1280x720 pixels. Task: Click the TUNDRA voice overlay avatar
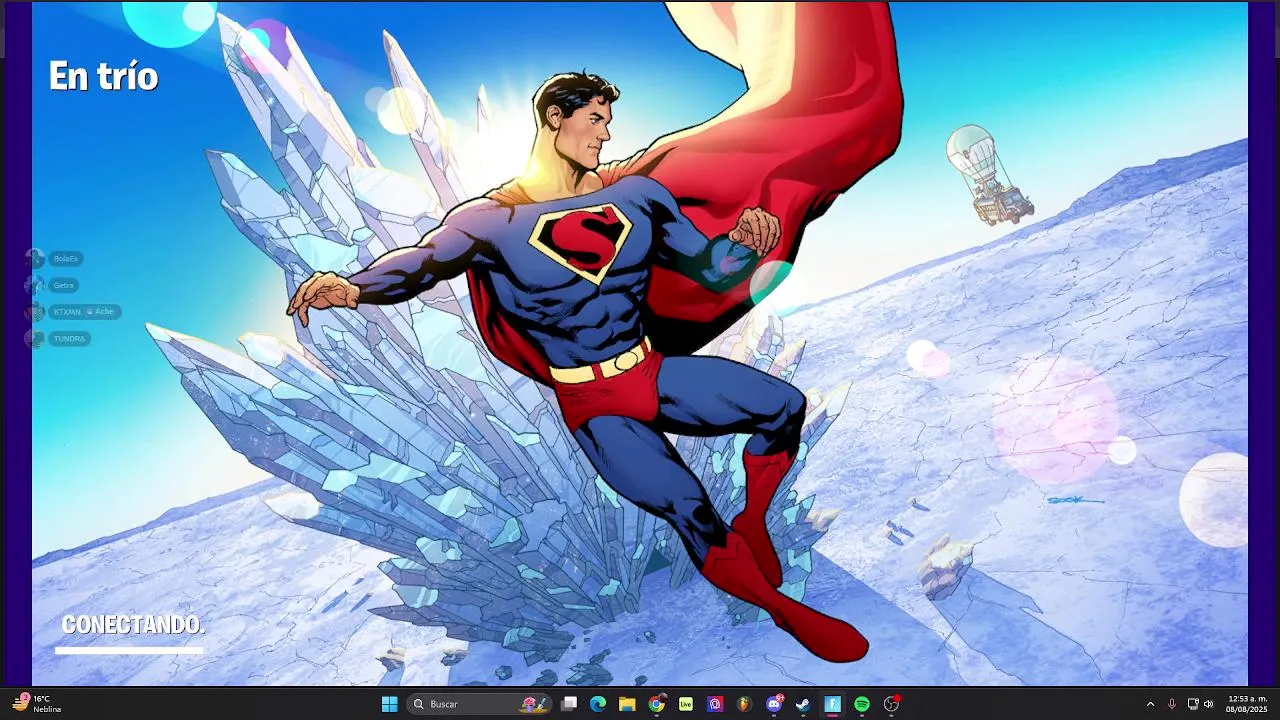click(x=35, y=339)
